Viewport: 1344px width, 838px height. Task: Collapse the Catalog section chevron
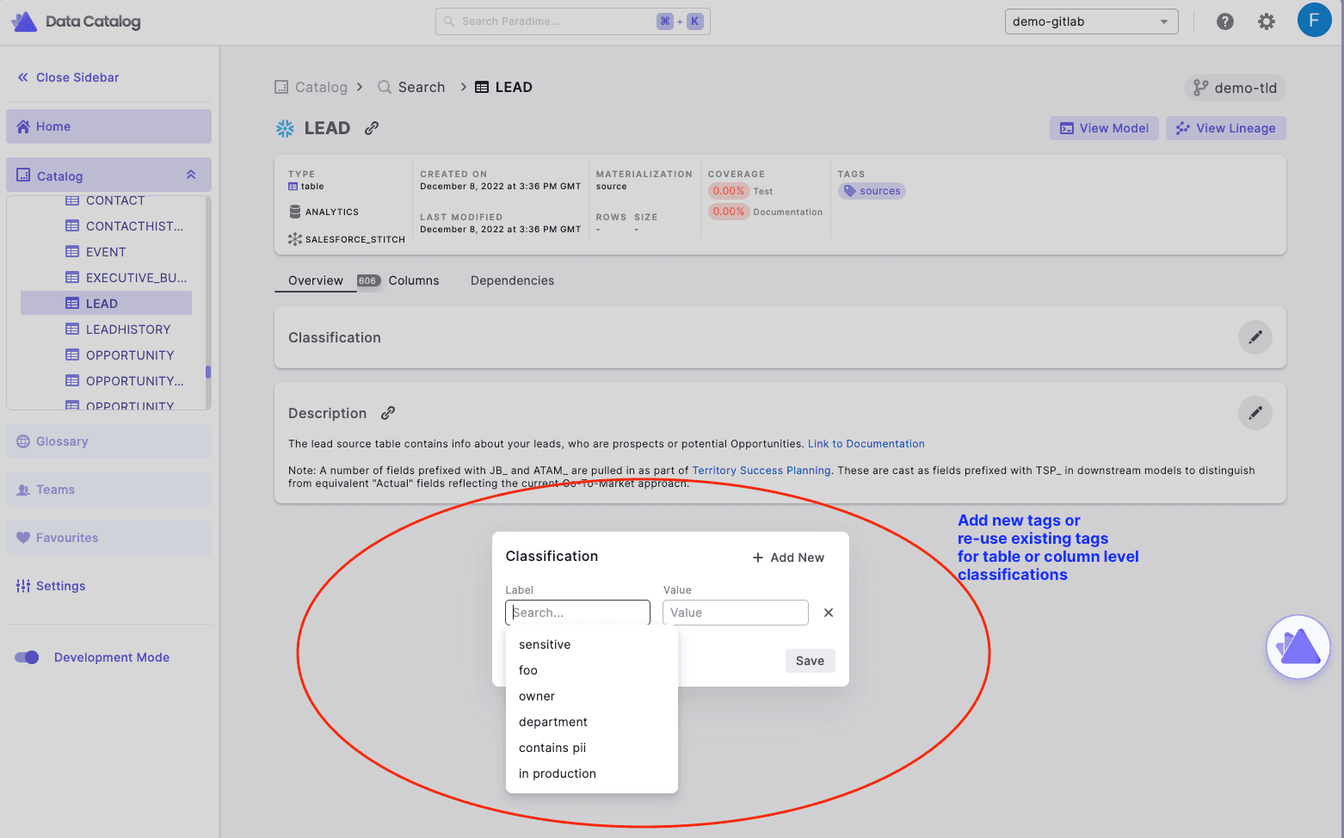tap(191, 175)
